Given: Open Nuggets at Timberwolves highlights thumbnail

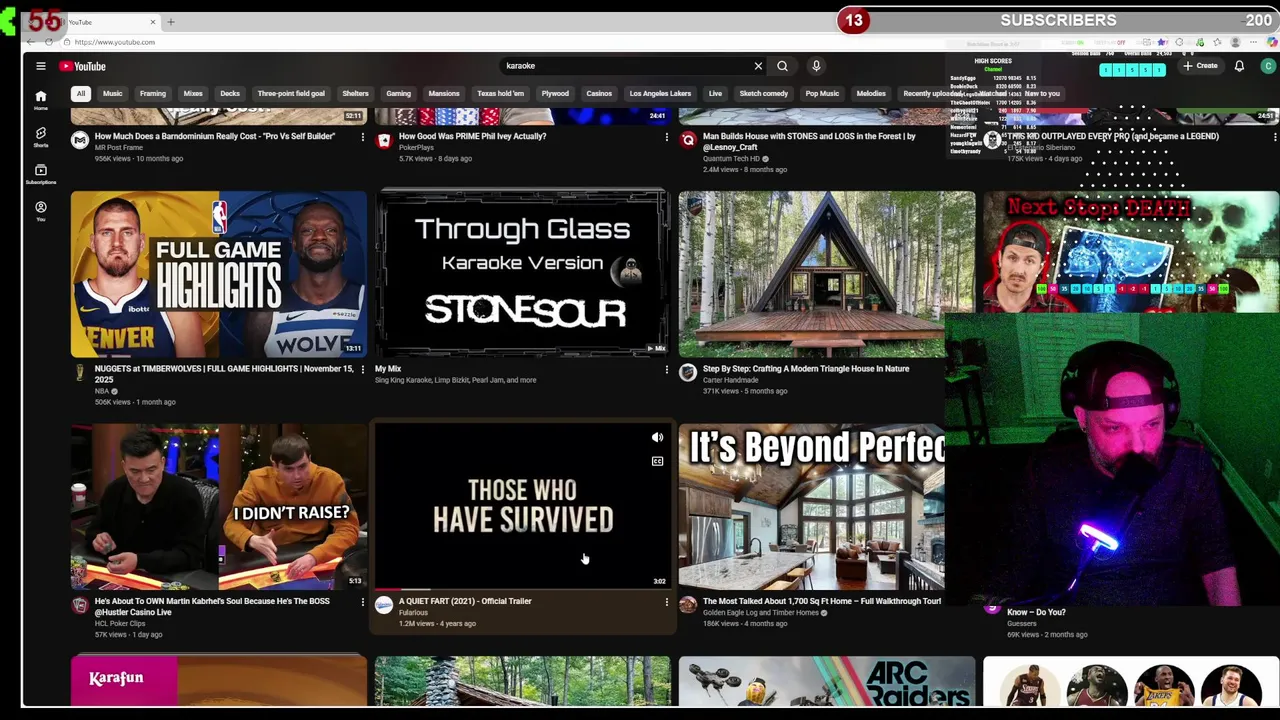Looking at the screenshot, I should click(x=219, y=274).
